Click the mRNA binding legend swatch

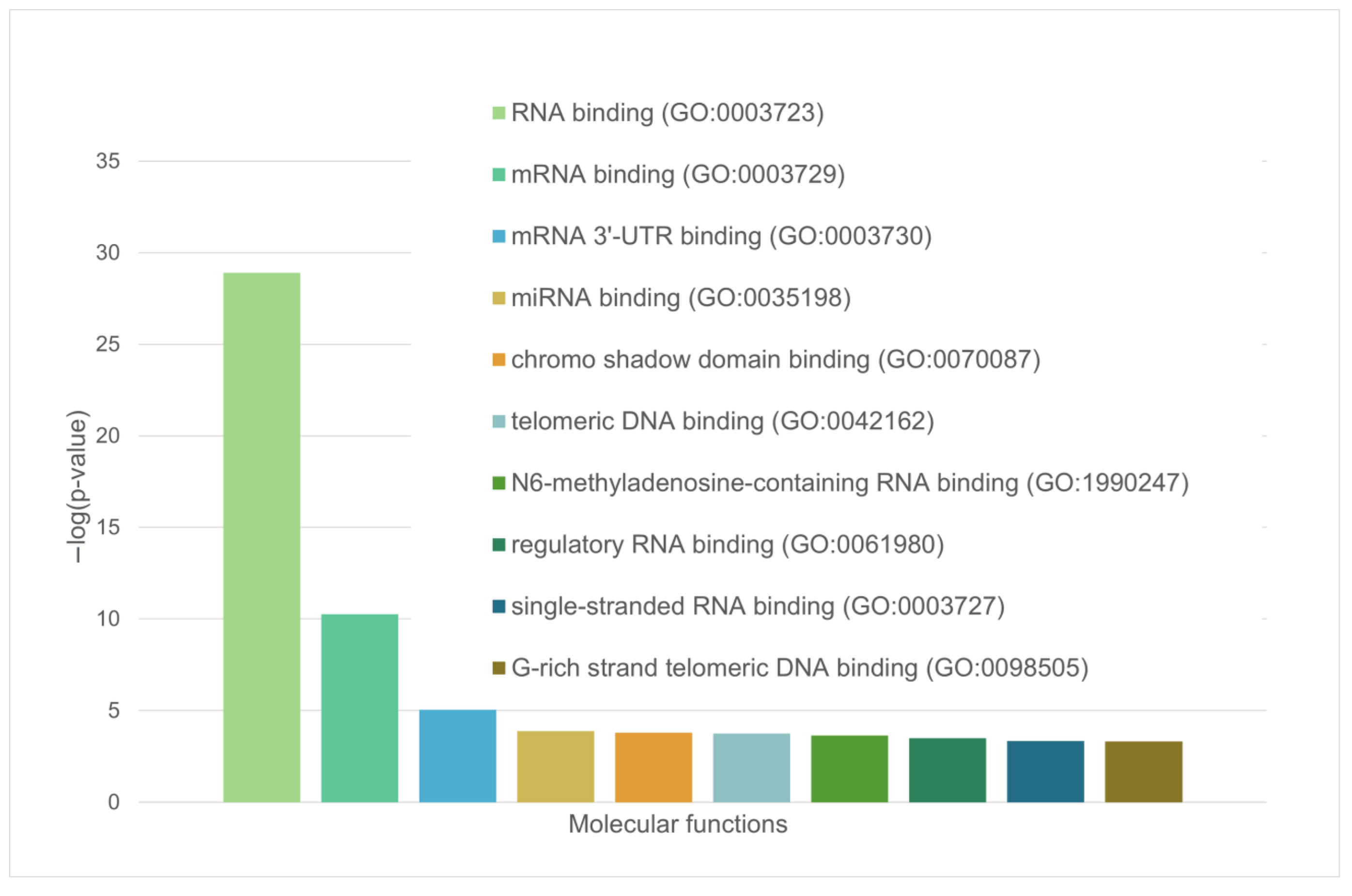click(498, 175)
